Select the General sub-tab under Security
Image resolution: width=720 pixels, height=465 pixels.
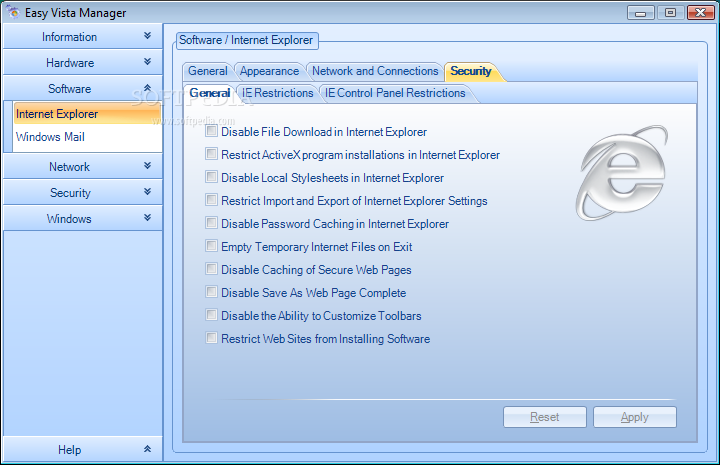[x=209, y=93]
